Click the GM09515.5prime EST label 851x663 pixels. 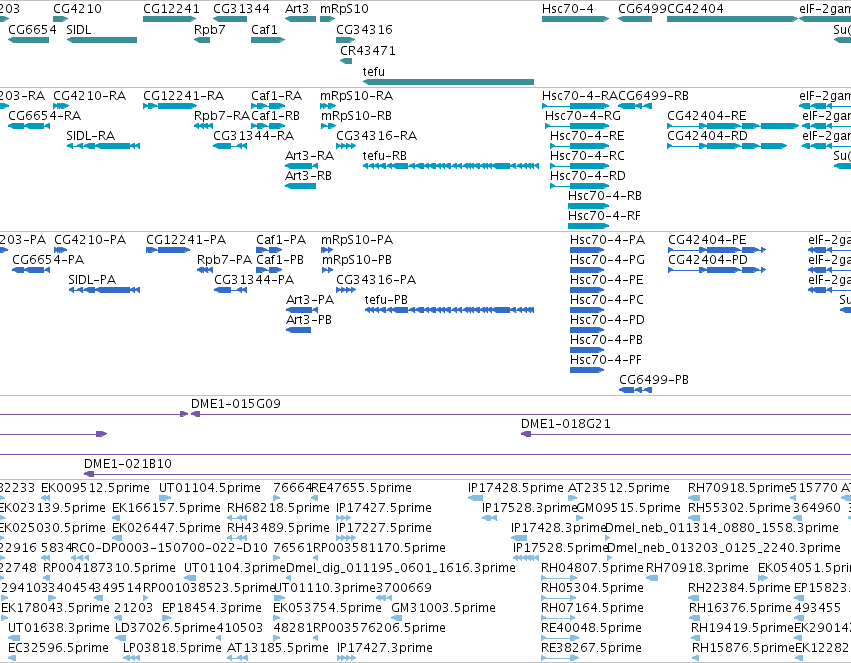628,508
